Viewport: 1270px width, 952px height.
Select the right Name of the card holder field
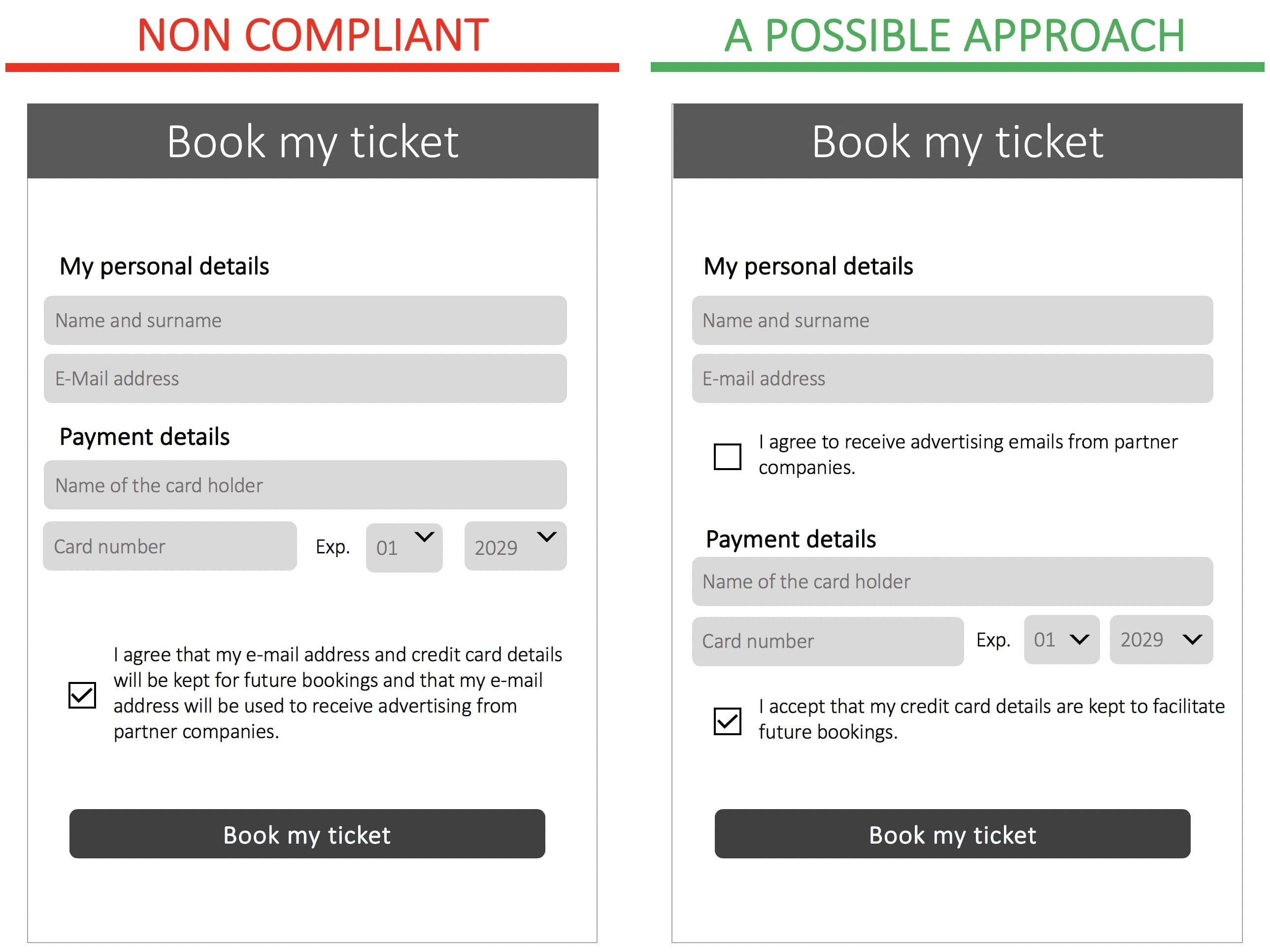point(953,581)
